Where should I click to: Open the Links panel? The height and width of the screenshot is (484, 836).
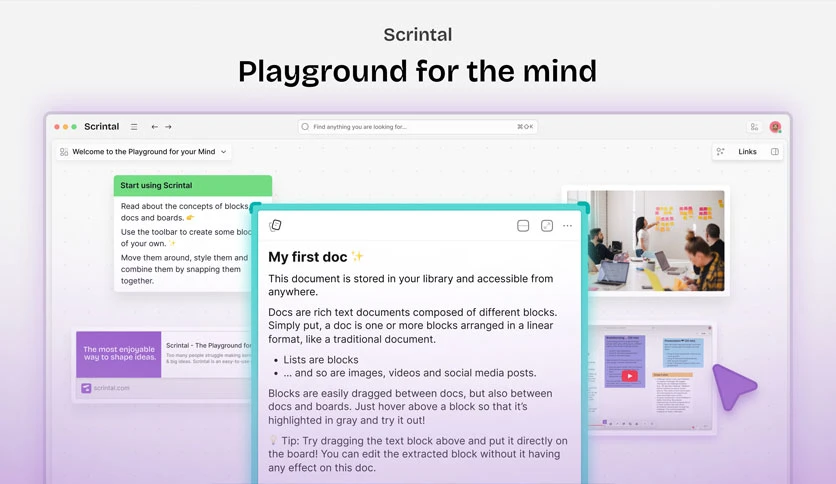click(747, 152)
